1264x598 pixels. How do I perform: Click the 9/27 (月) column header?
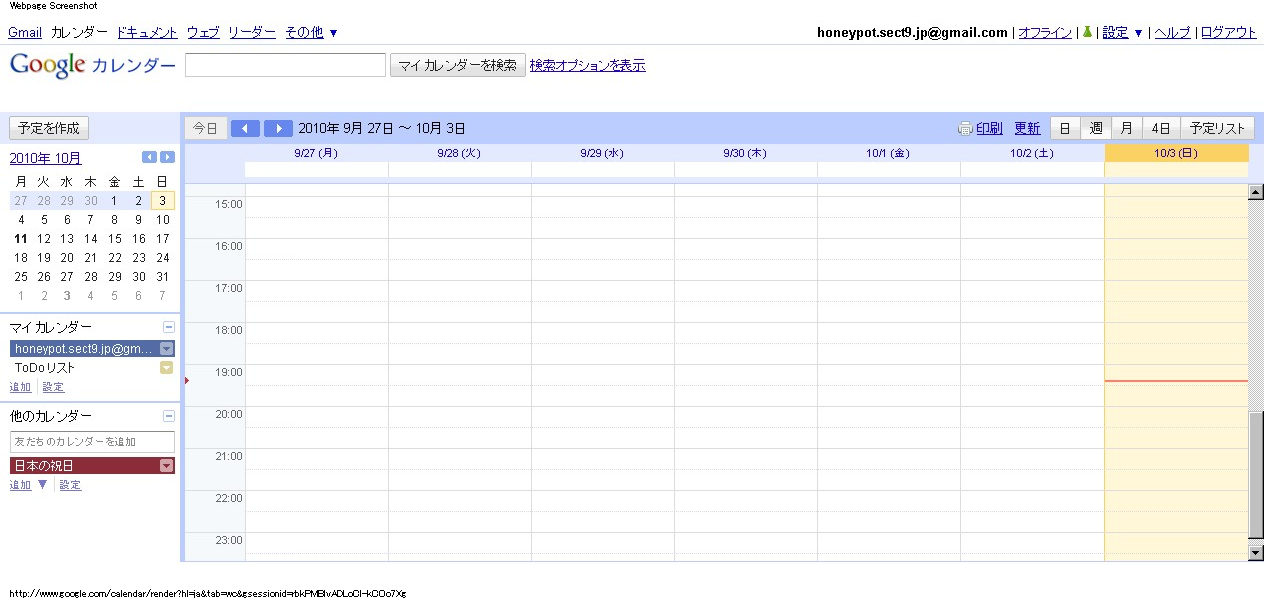click(316, 153)
